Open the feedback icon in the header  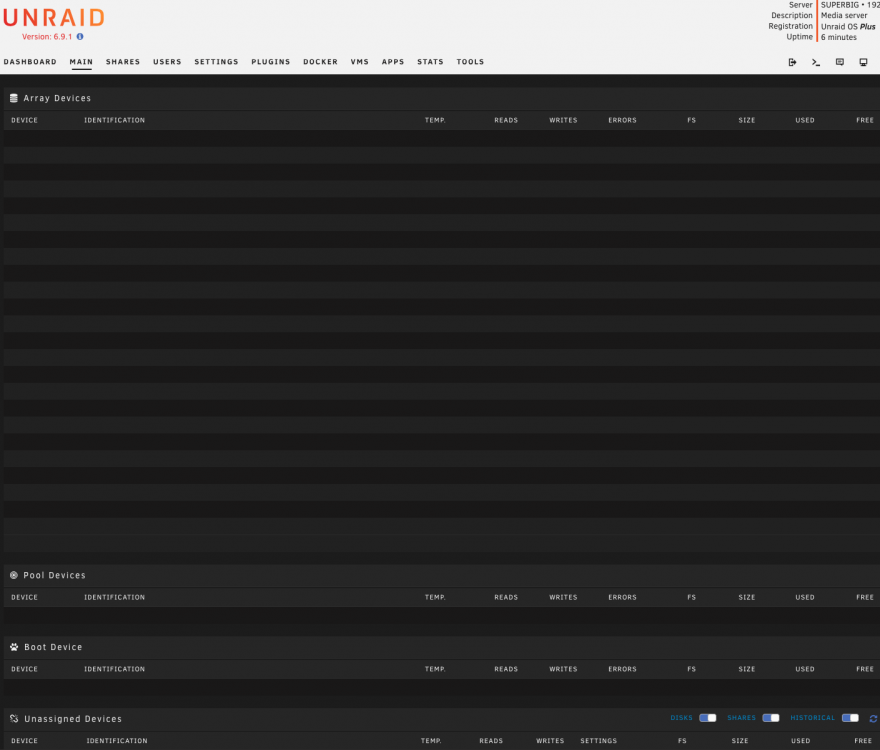point(840,62)
